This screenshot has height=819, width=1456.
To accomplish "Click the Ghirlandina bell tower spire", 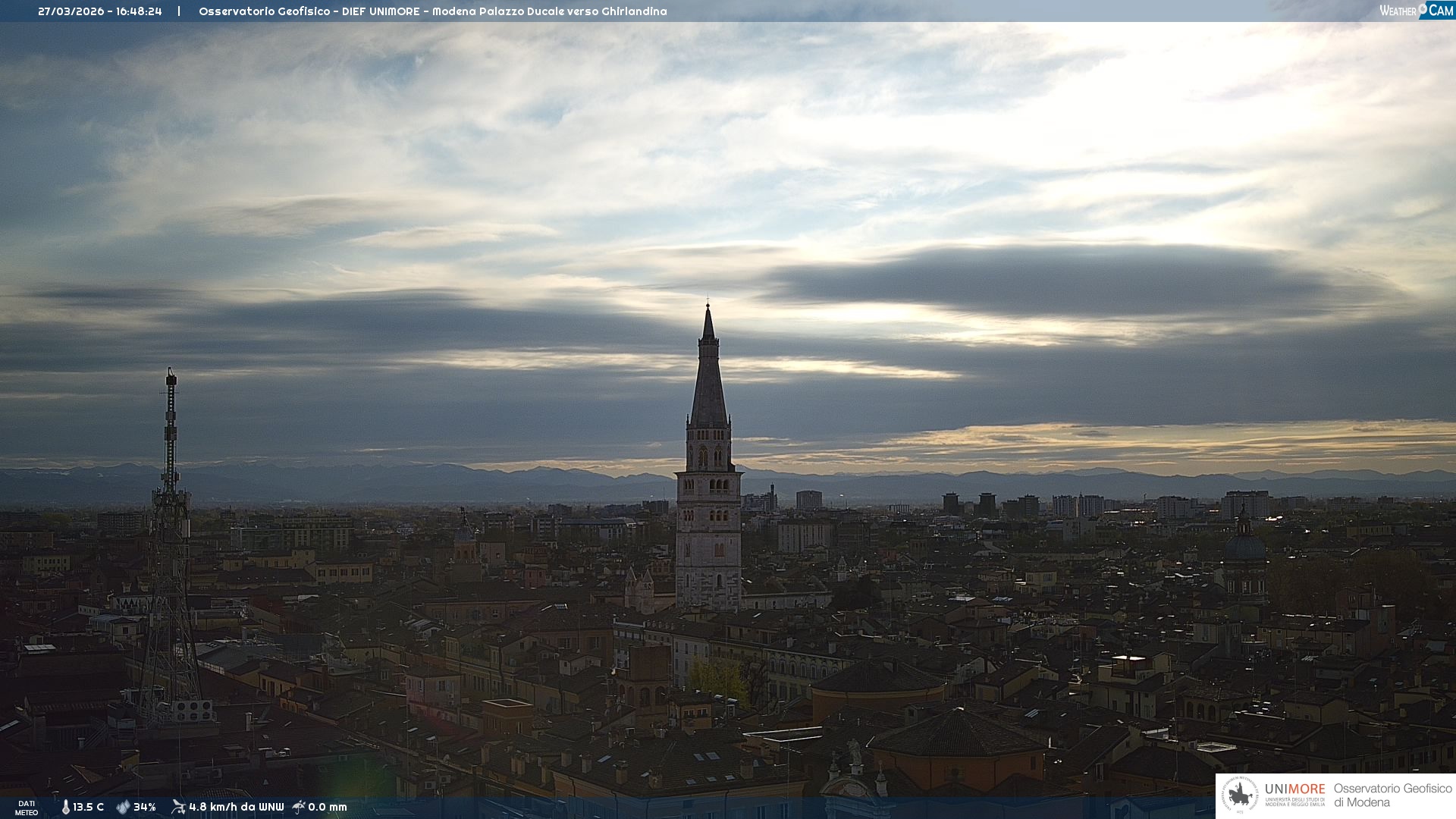I will click(708, 379).
